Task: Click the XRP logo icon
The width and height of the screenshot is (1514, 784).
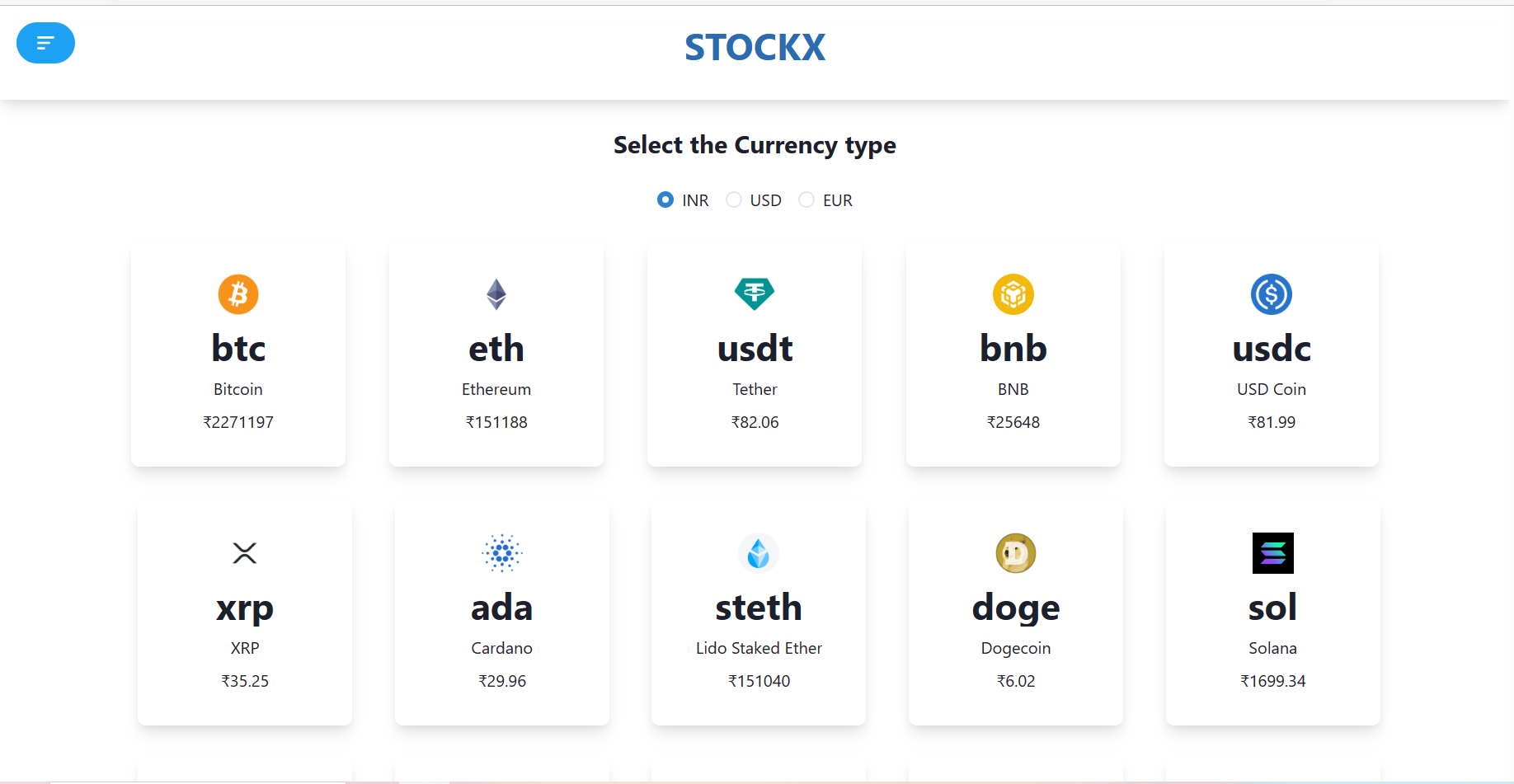Action: 245,553
